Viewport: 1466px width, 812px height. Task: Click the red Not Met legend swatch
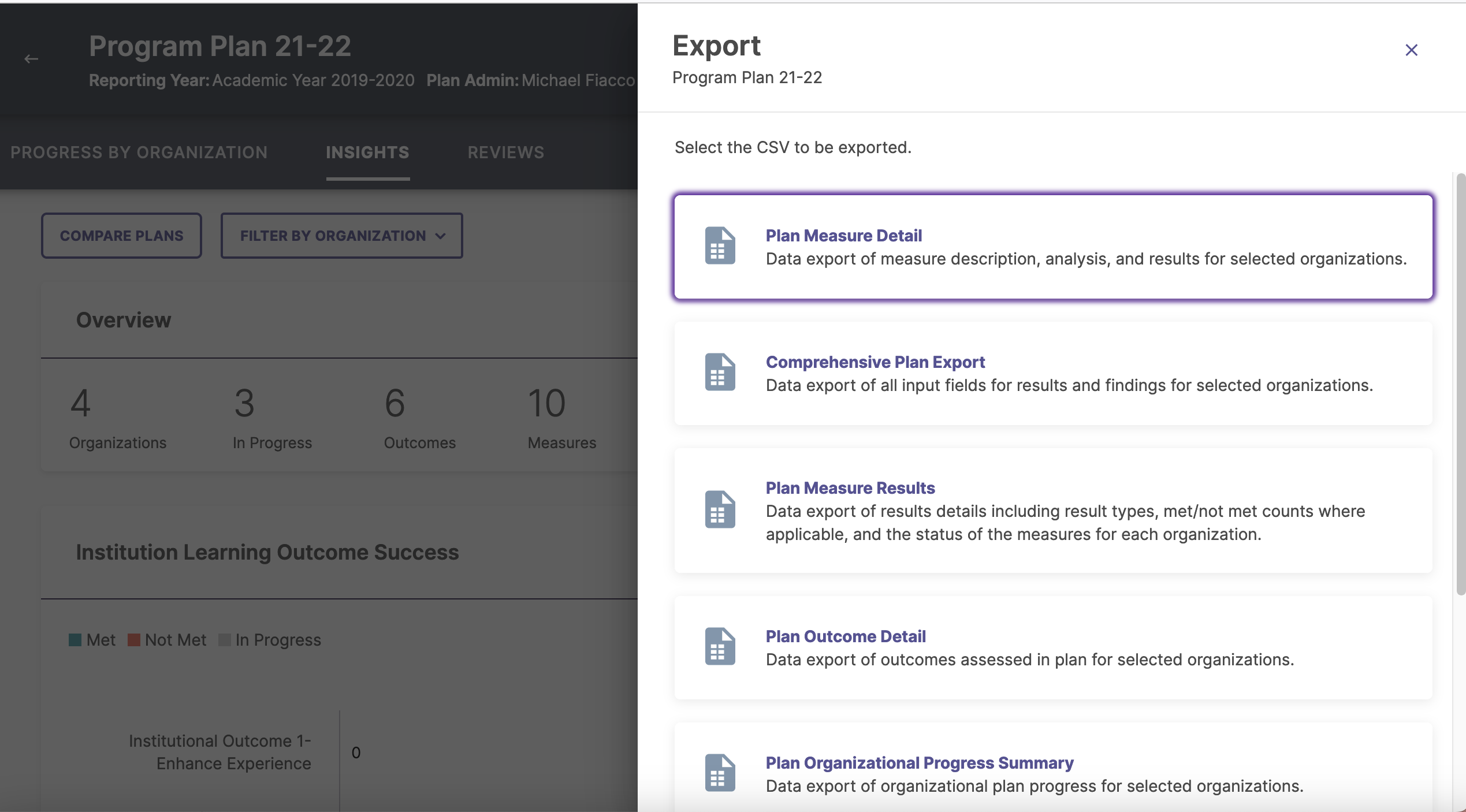(x=134, y=640)
